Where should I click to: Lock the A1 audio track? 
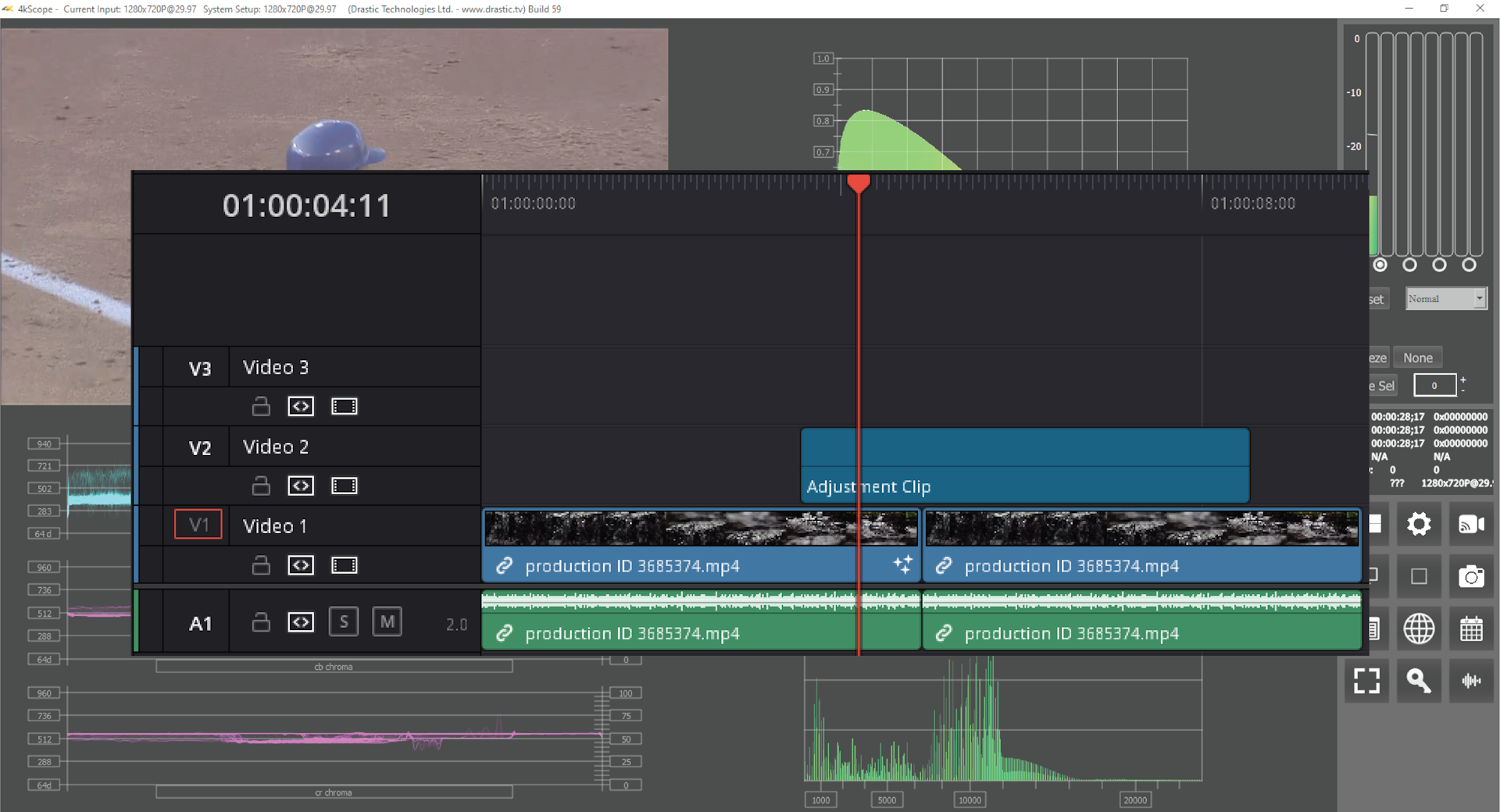[x=261, y=622]
